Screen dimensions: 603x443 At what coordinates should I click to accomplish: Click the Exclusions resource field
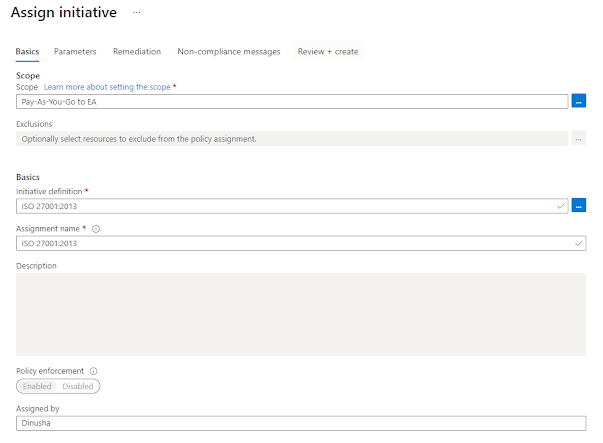[x=292, y=139]
